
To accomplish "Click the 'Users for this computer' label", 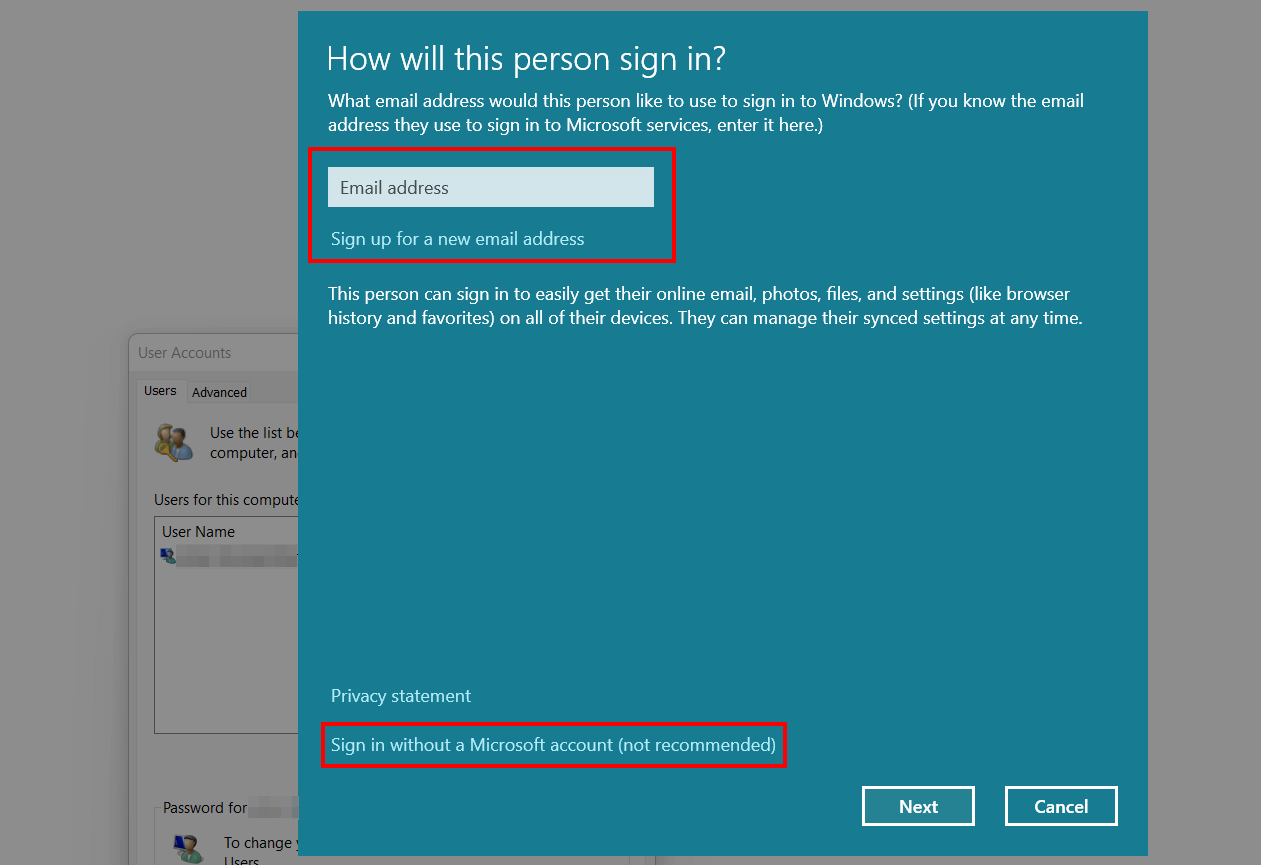I will (226, 499).
